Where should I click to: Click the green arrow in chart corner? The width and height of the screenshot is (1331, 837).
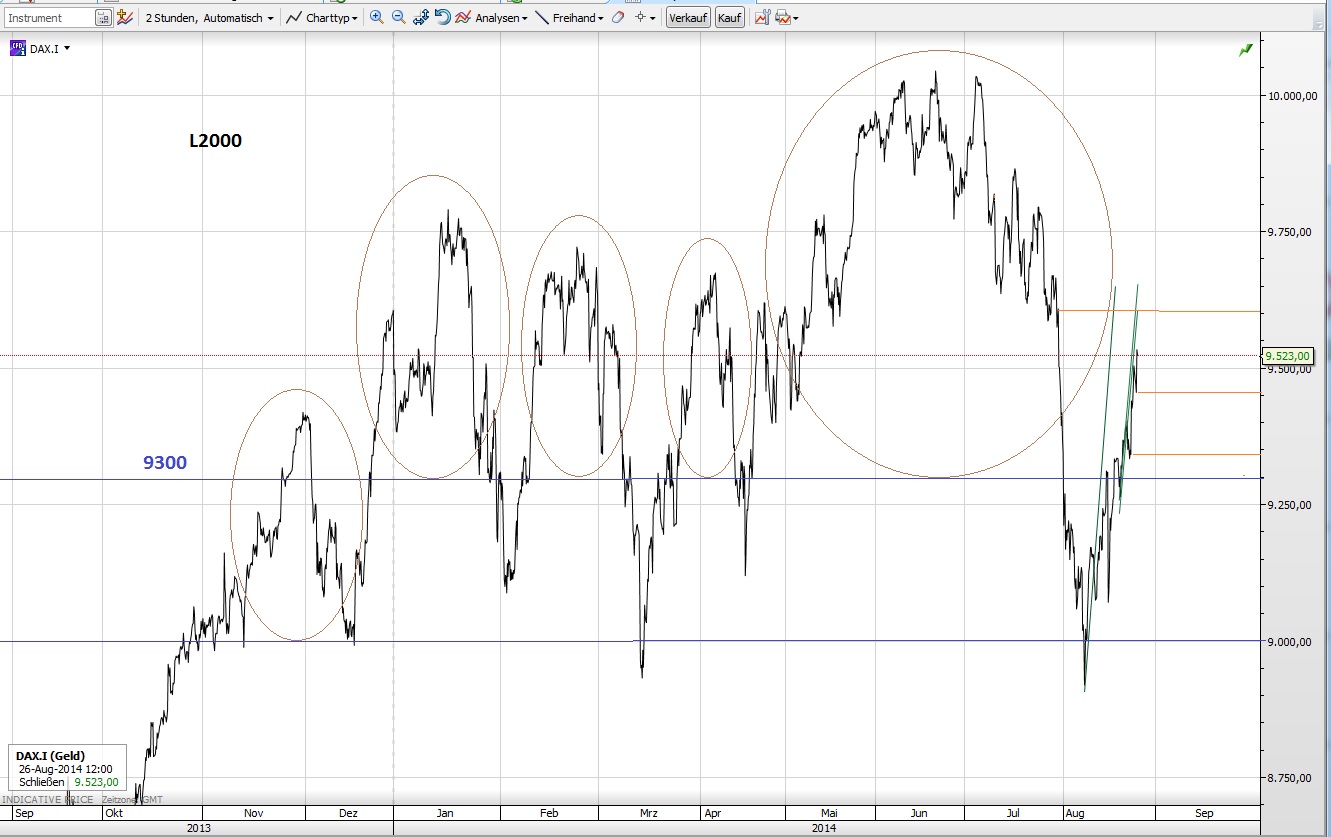[x=1246, y=50]
